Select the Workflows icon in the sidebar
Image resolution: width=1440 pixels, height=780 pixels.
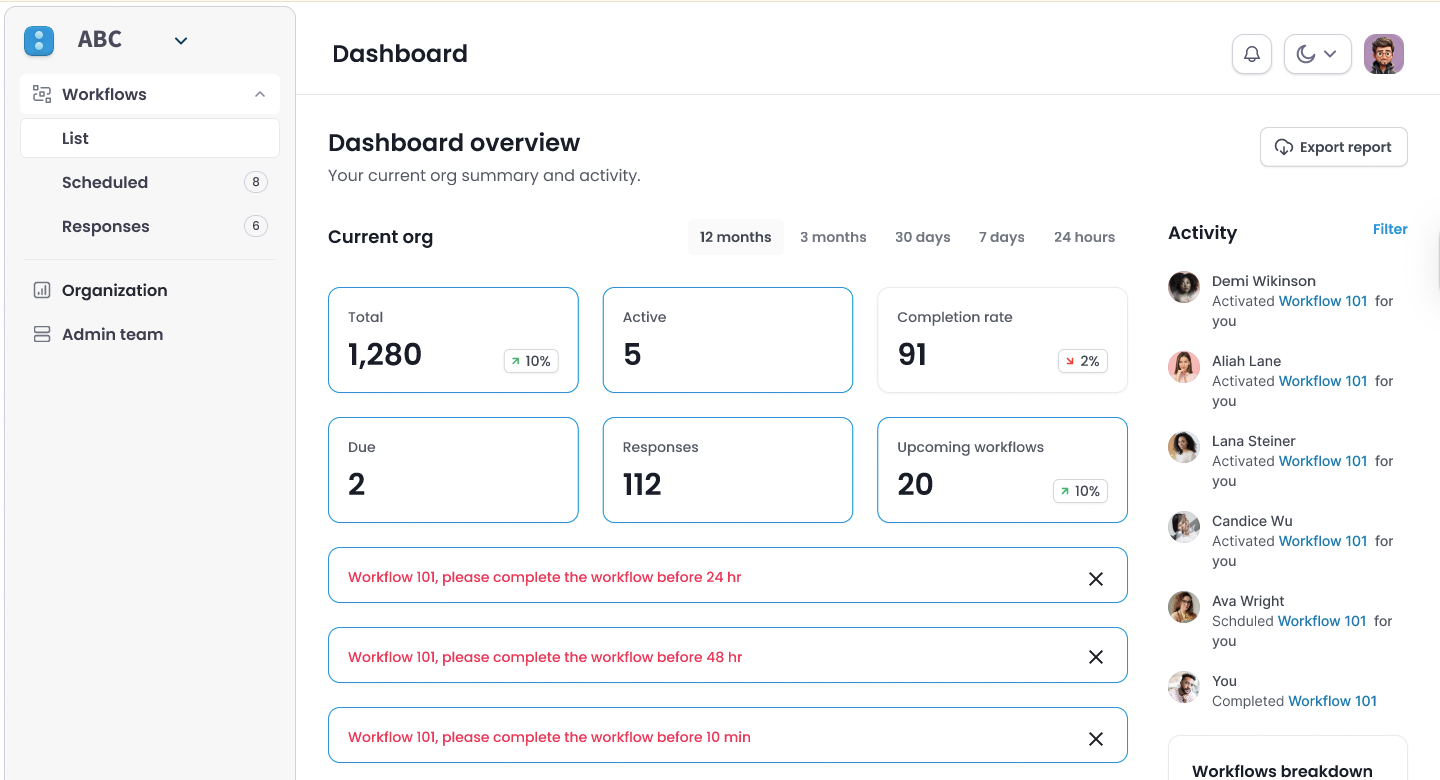(x=41, y=93)
